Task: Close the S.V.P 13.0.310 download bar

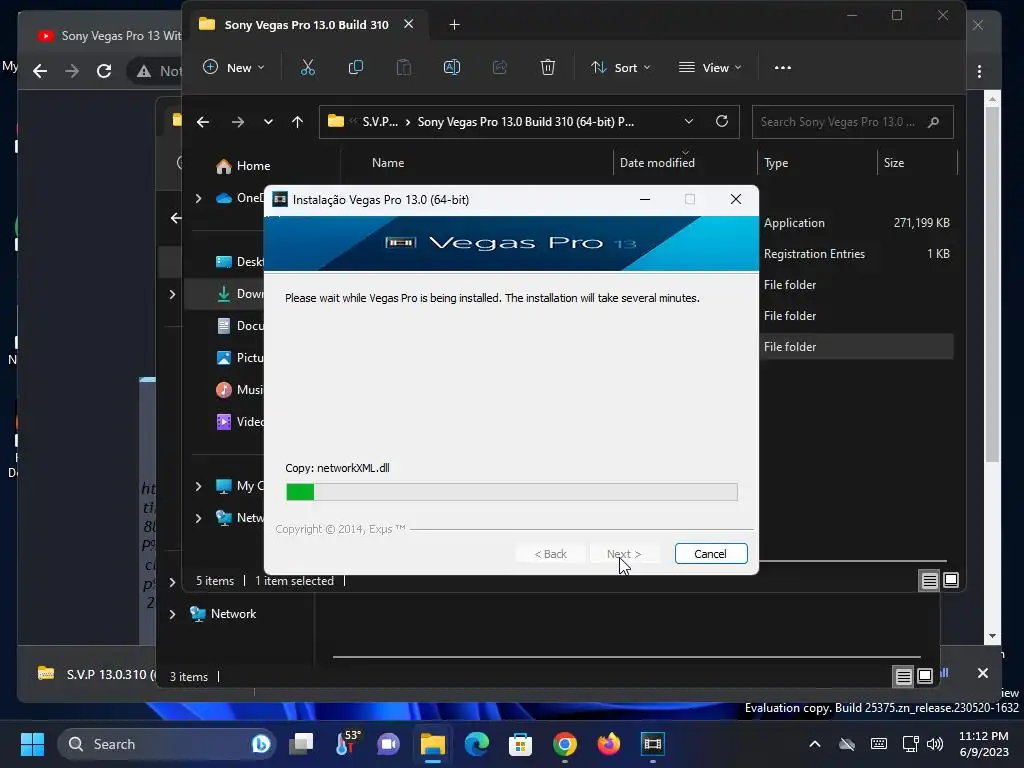Action: pyautogui.click(x=982, y=673)
